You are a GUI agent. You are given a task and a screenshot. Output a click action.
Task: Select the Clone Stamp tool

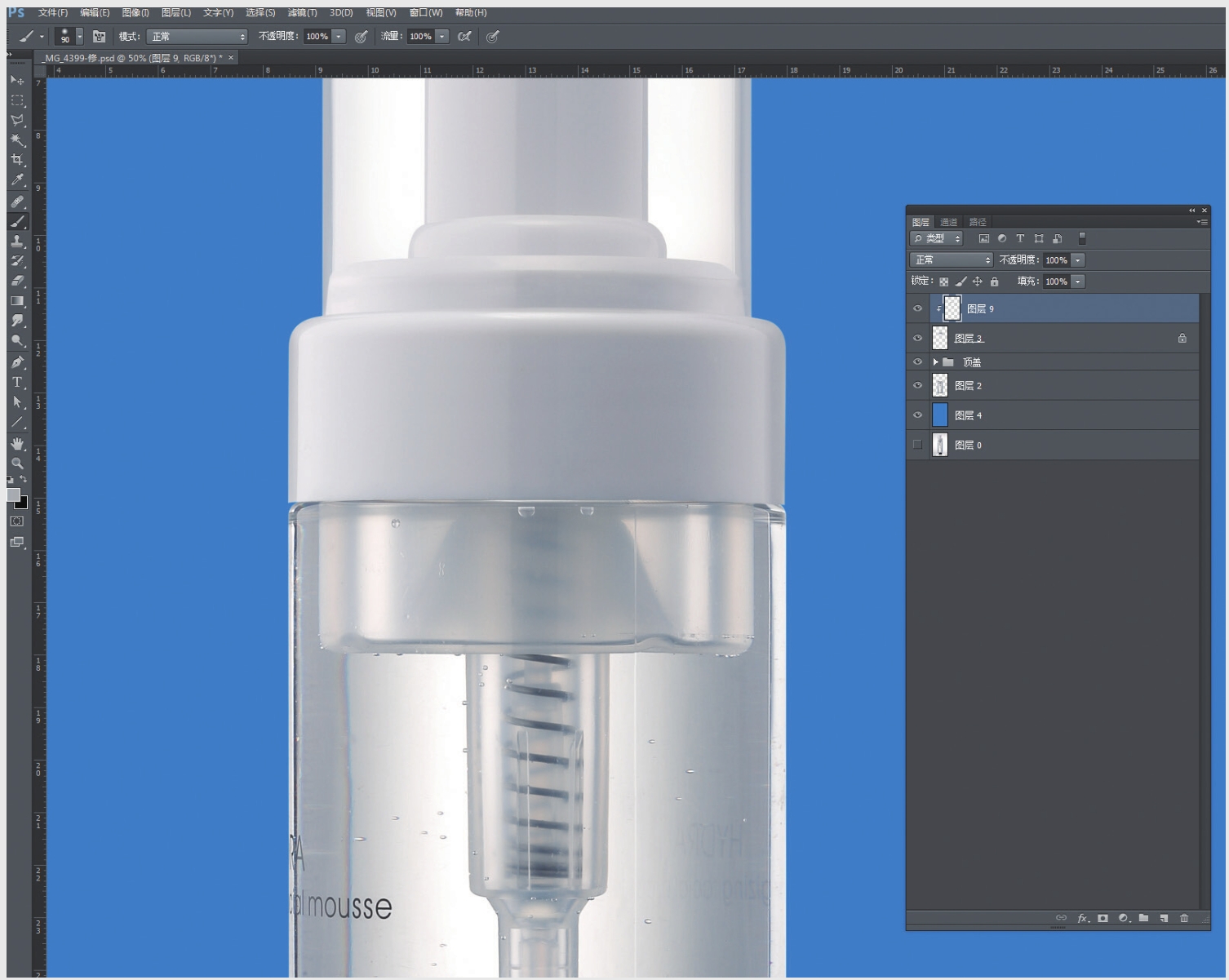click(17, 242)
